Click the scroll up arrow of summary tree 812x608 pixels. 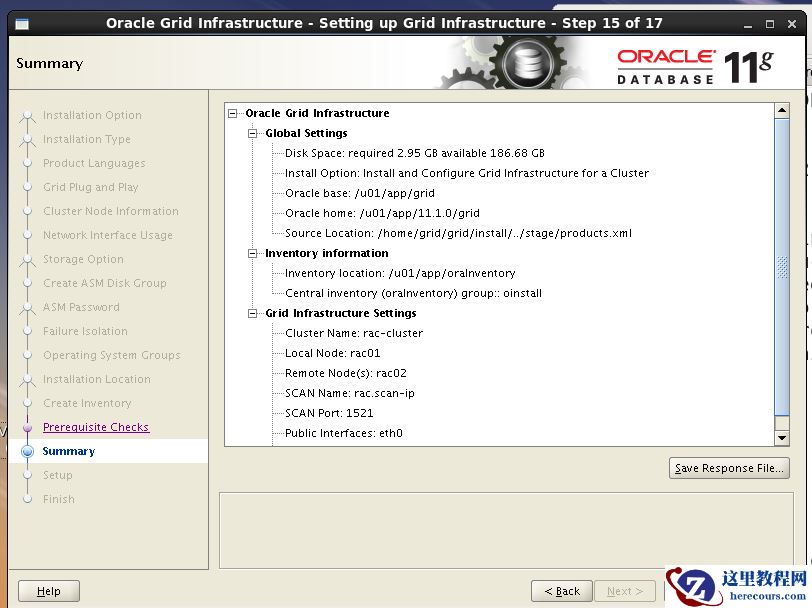point(782,110)
